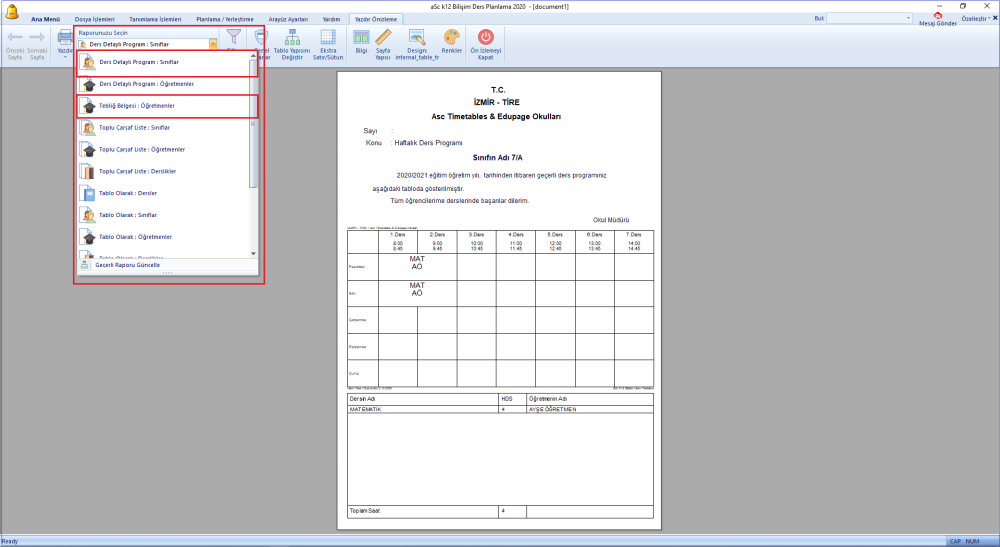Click icon beside Toplu Çarşaf Liste : Derslikler
The image size is (1000, 547).
[89, 171]
